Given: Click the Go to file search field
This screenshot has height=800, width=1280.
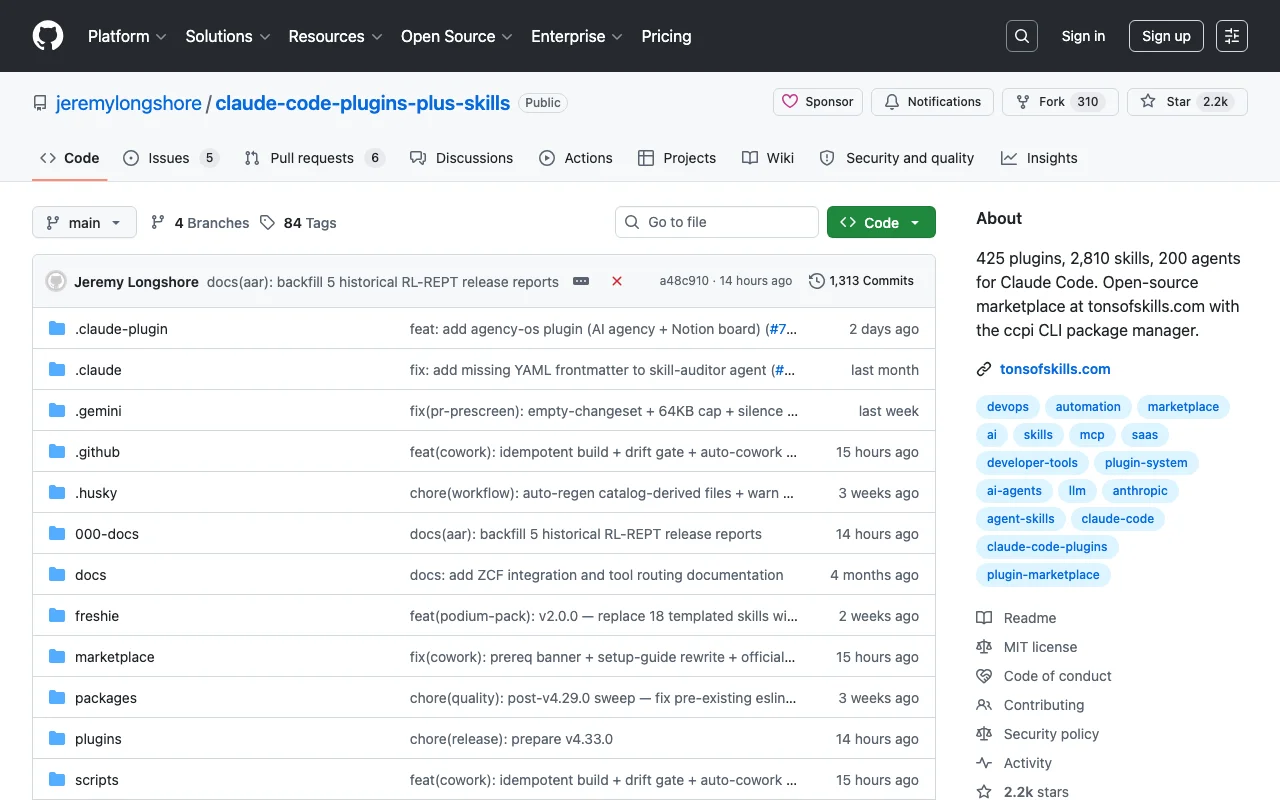Looking at the screenshot, I should point(717,222).
